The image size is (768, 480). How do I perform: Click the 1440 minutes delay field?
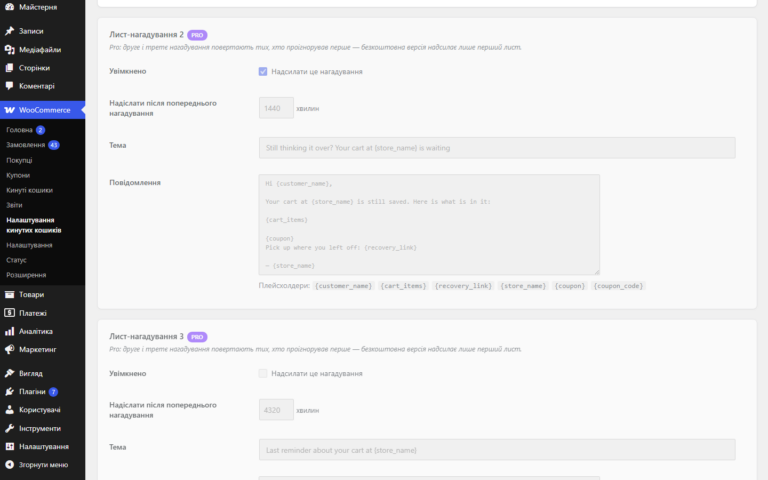276,108
